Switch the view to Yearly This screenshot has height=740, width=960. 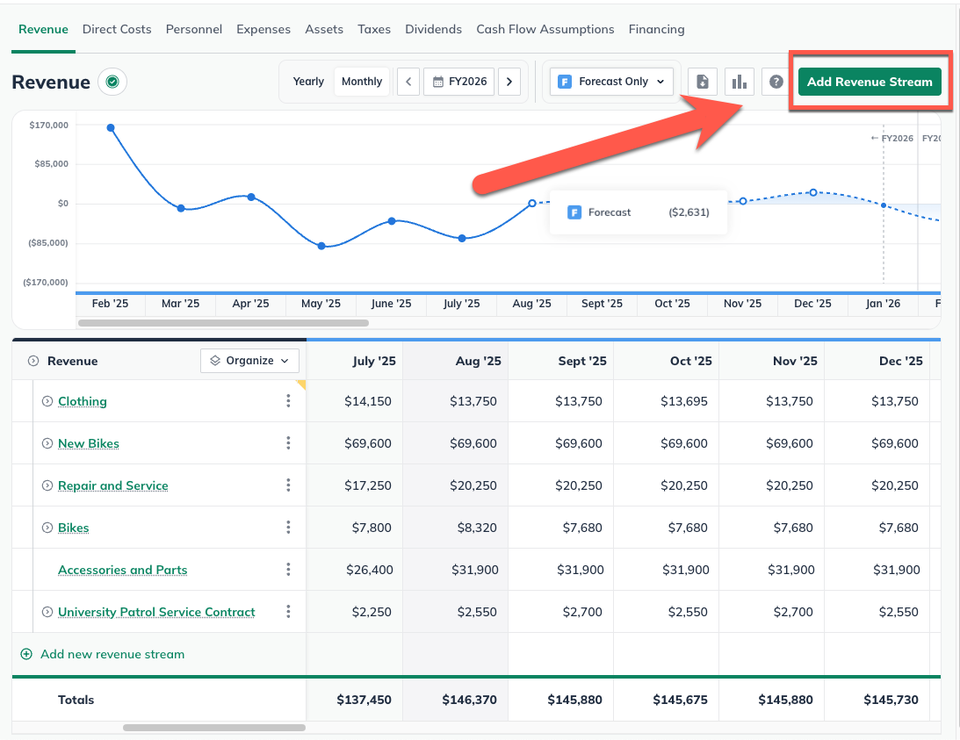click(308, 81)
